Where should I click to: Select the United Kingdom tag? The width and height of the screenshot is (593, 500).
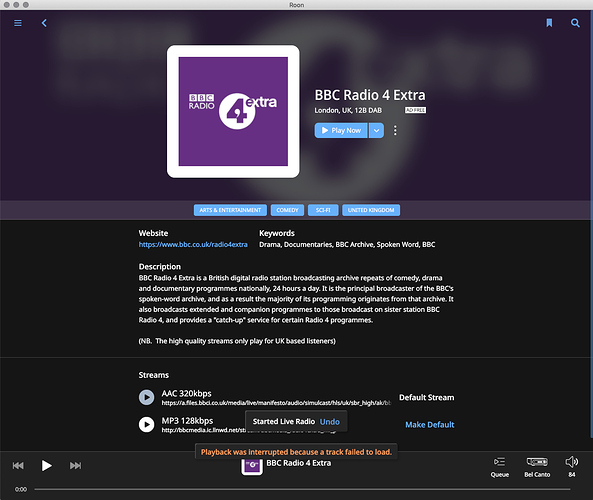[x=371, y=210]
